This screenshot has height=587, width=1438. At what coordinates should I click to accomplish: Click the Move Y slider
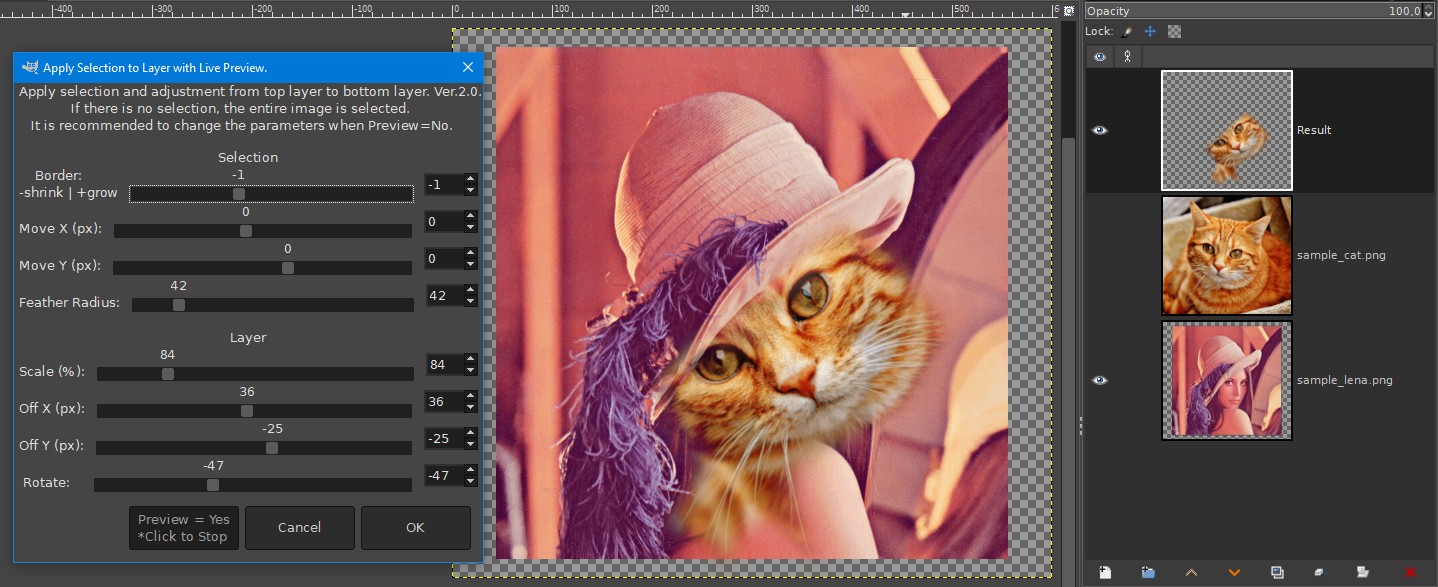coord(263,268)
